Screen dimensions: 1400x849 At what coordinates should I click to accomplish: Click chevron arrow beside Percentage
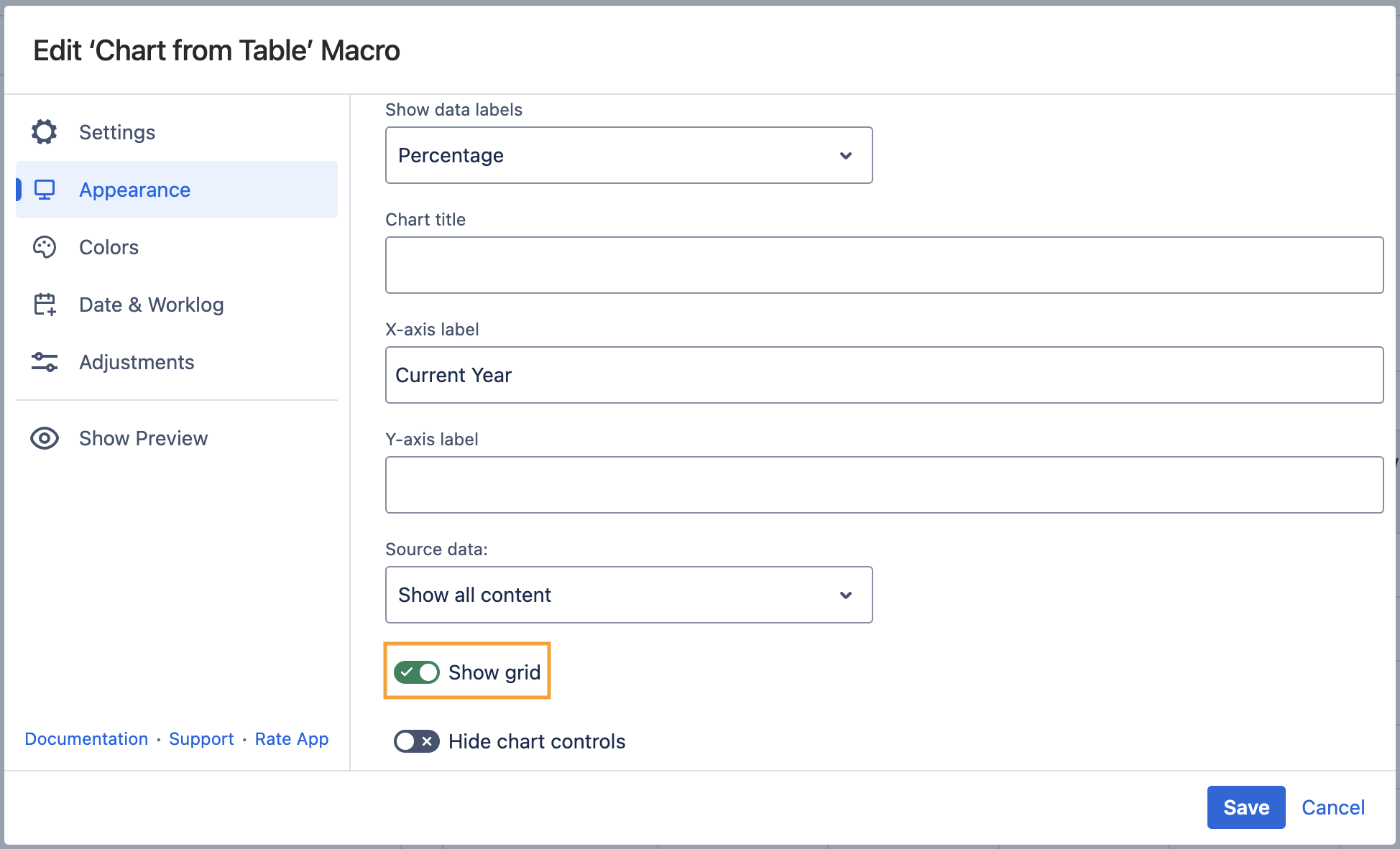pyautogui.click(x=846, y=155)
